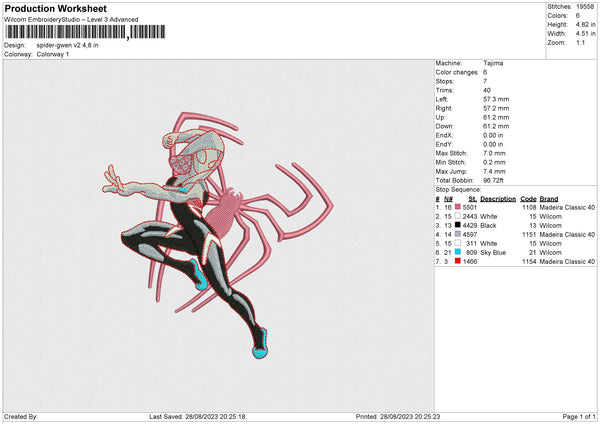600x424 pixels.
Task: Select the white swatch beside stitch count 311
Action: [458, 243]
